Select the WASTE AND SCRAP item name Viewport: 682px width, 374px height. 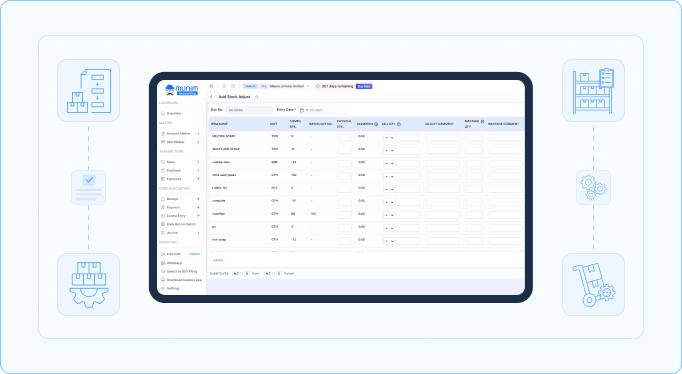226,149
